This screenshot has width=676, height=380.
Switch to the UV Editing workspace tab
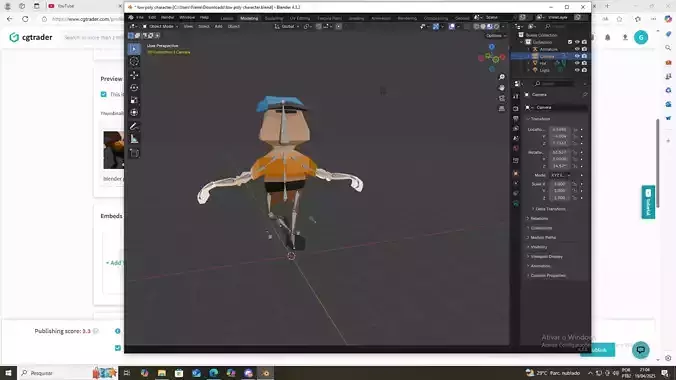[300, 18]
